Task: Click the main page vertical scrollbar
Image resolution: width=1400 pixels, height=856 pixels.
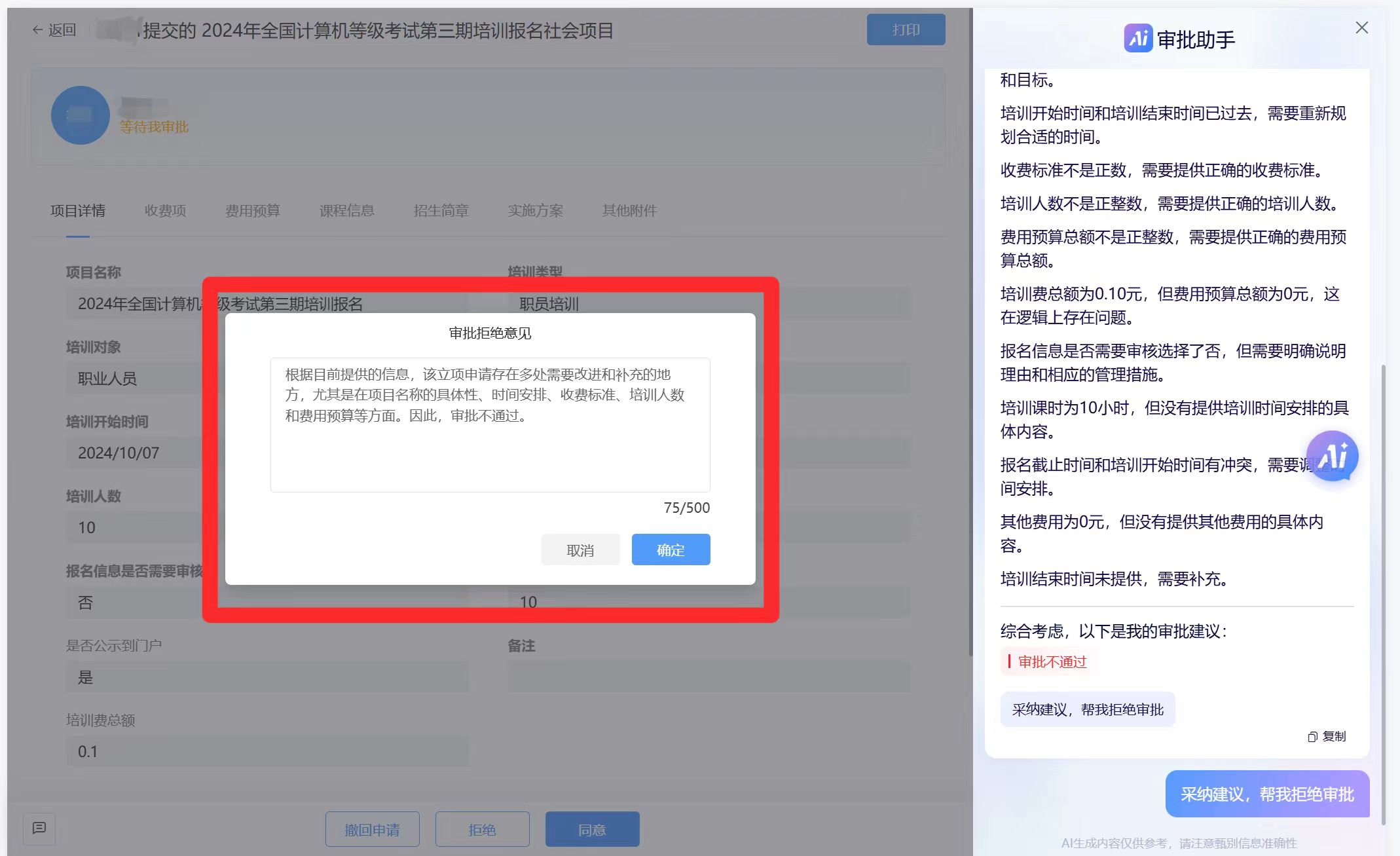Action: tap(970, 332)
